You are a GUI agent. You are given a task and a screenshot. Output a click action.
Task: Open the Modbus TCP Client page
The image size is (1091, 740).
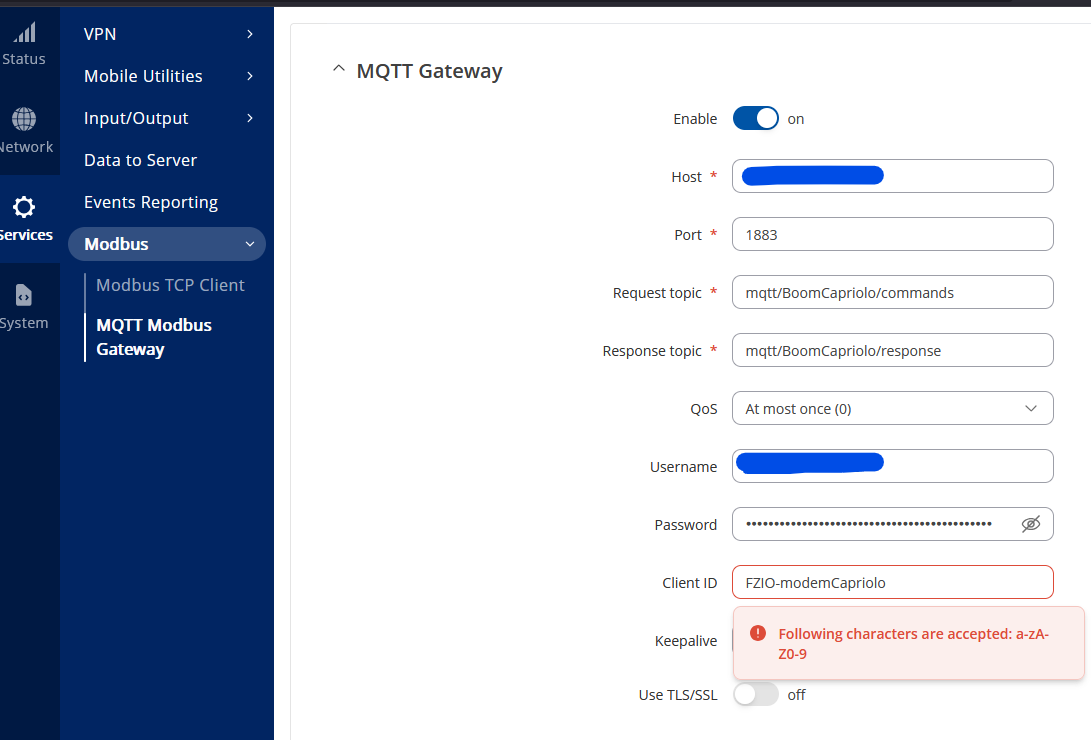click(x=170, y=285)
